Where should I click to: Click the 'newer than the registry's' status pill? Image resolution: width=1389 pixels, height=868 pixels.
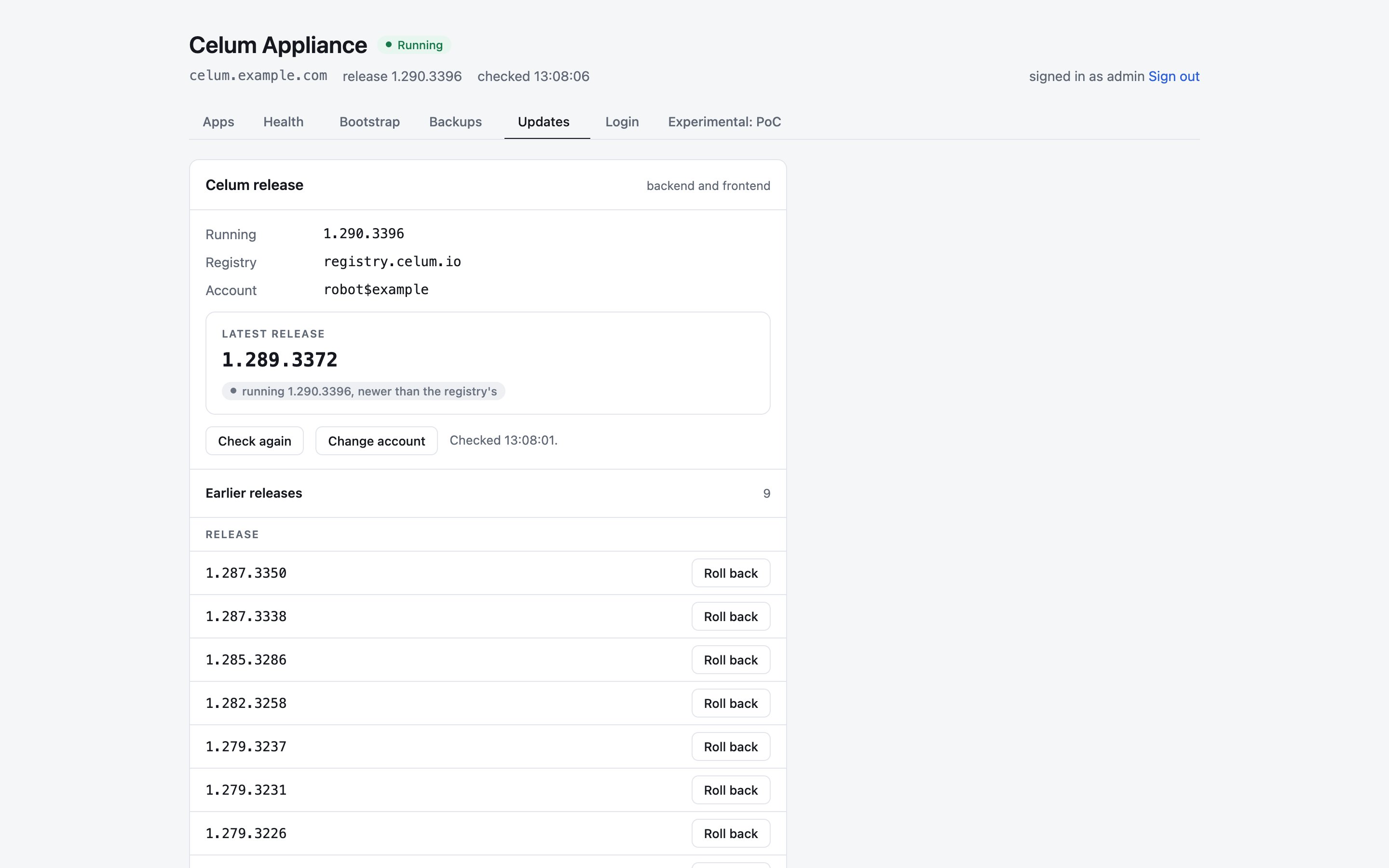[363, 391]
